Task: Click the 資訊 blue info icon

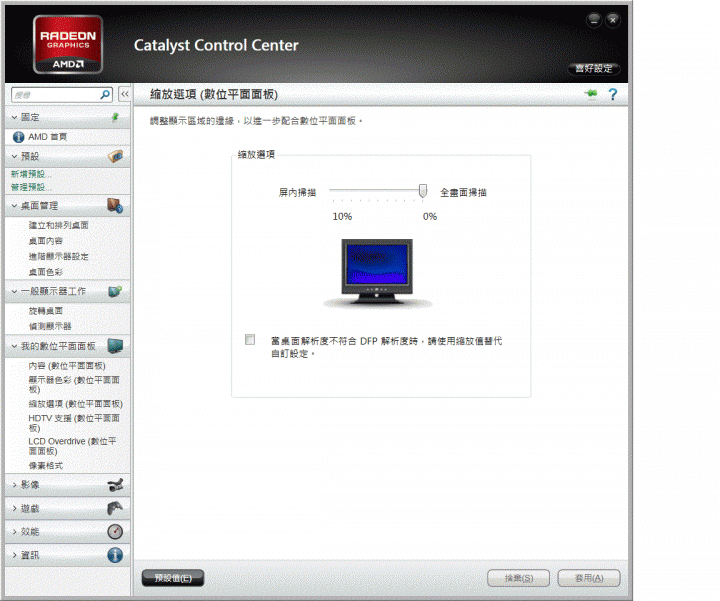Action: (115, 555)
